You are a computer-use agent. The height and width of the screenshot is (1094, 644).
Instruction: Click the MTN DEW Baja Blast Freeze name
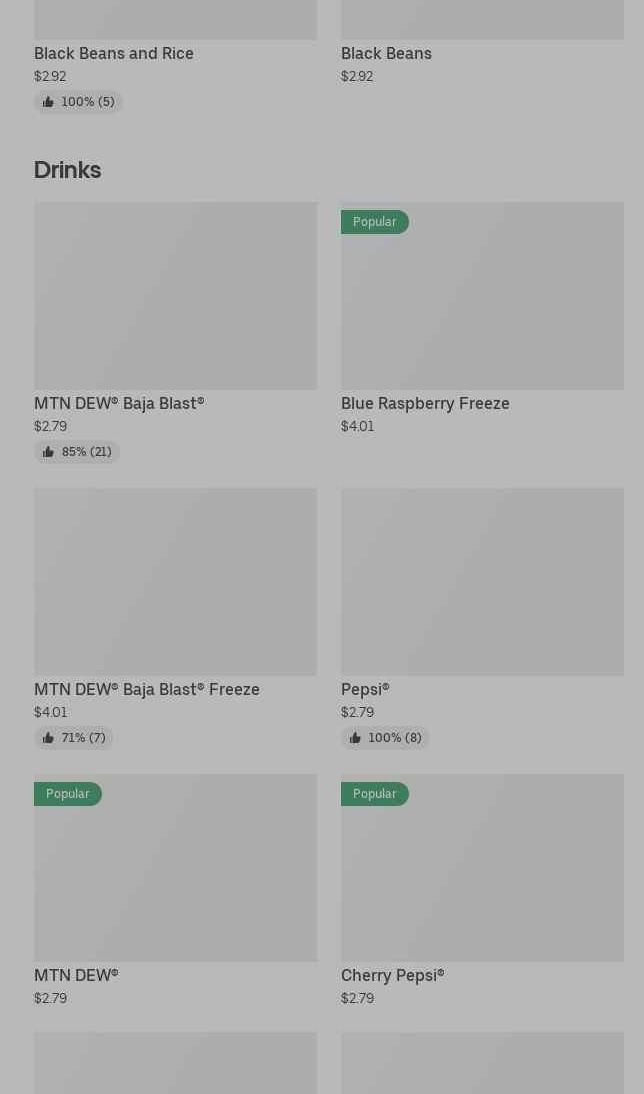(x=147, y=689)
